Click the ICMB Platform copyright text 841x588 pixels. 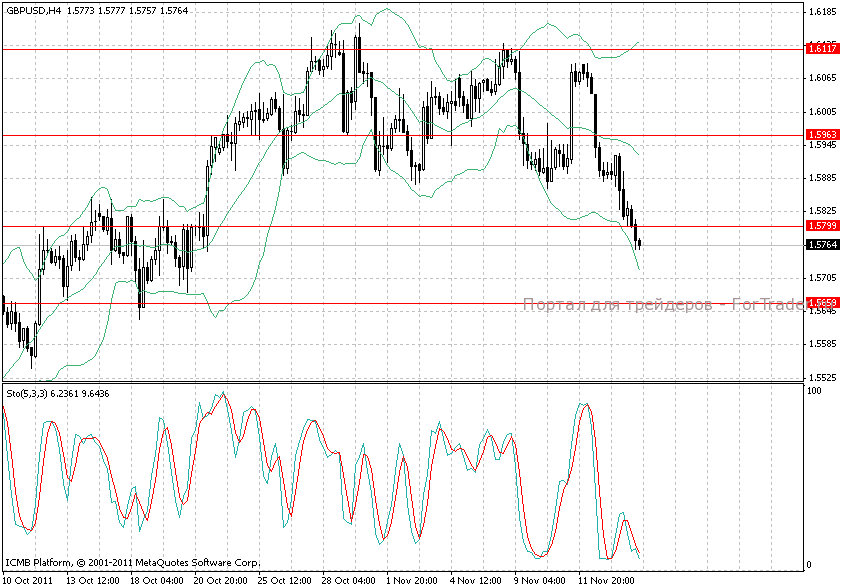(133, 563)
